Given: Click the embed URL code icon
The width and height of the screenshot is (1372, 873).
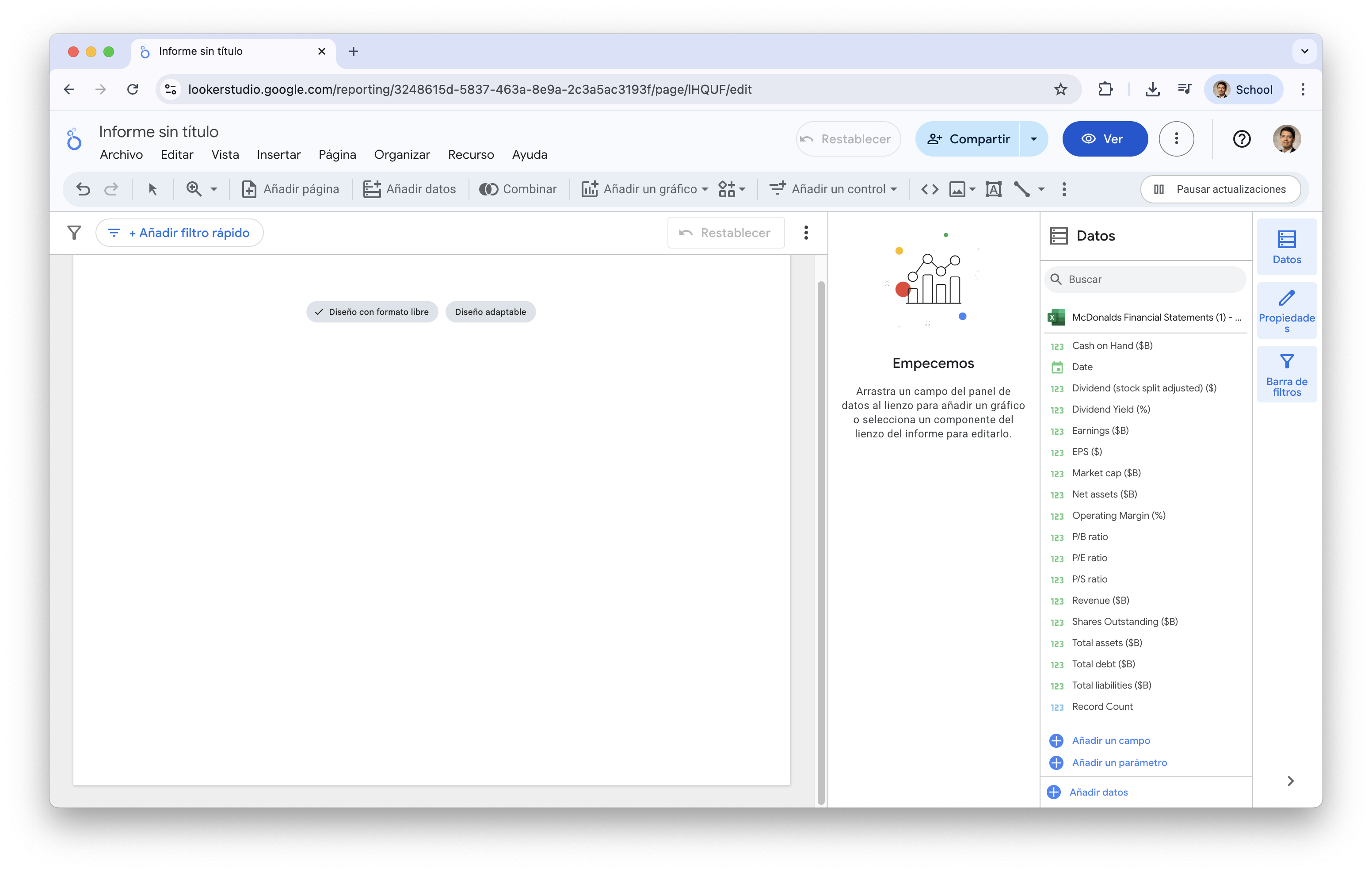Looking at the screenshot, I should (x=929, y=189).
